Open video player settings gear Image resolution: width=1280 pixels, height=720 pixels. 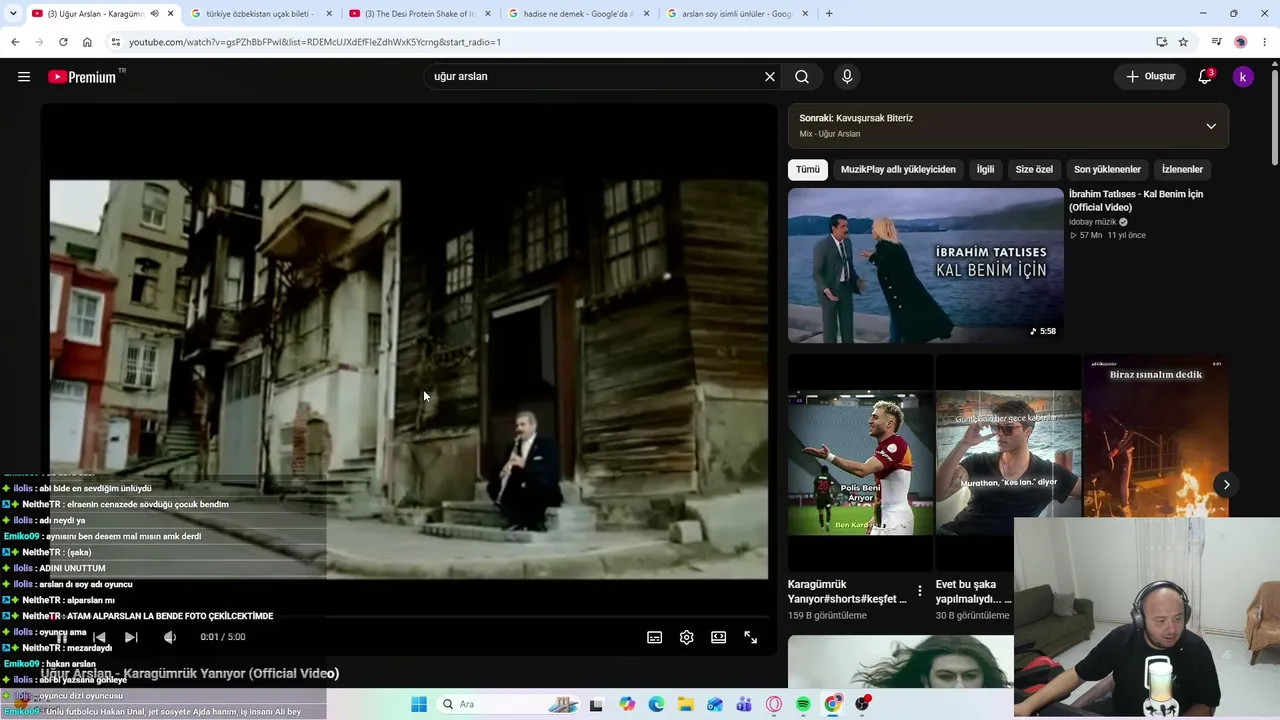(x=686, y=637)
